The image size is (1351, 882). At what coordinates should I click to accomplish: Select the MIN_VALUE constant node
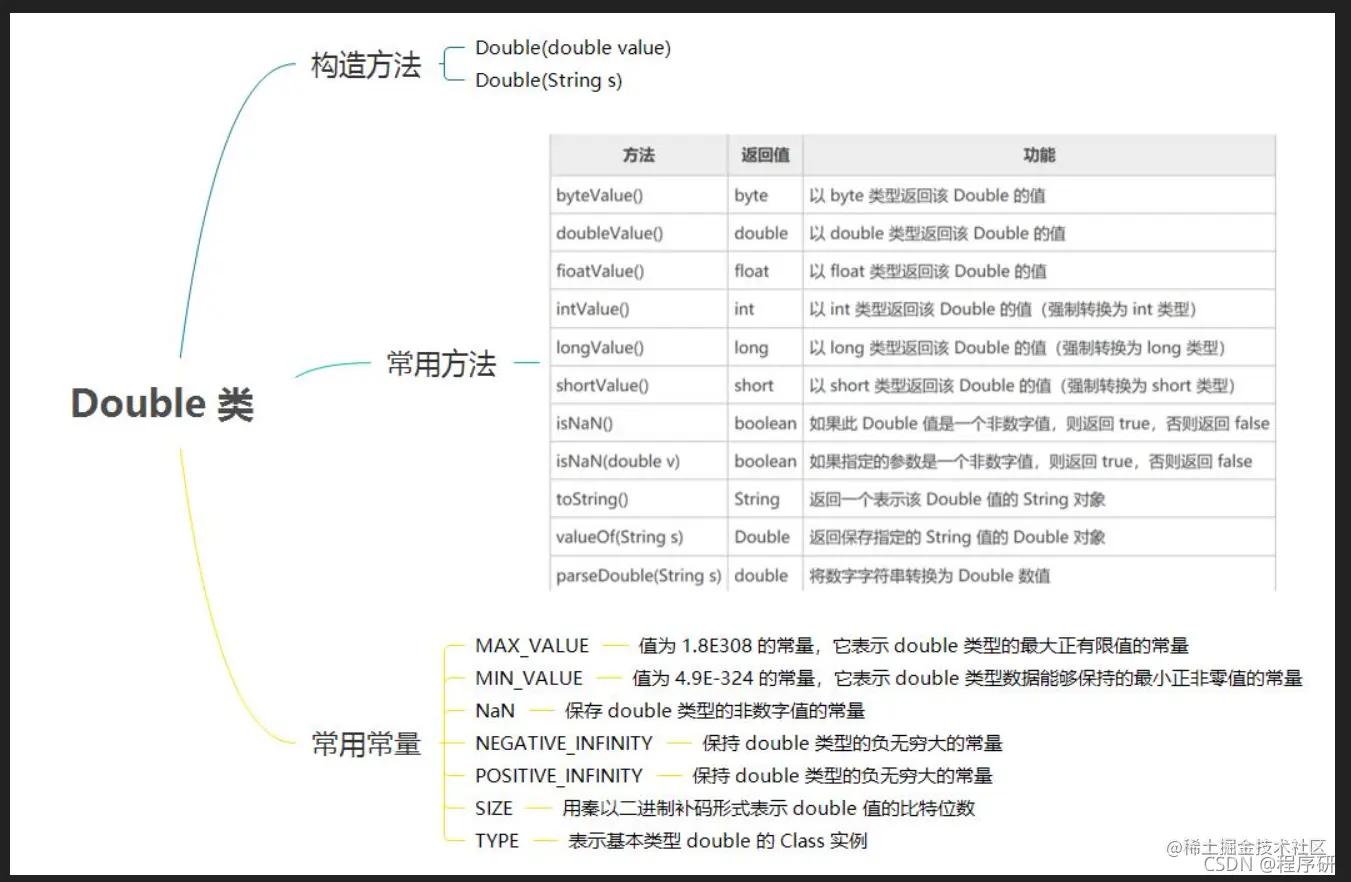pos(529,678)
